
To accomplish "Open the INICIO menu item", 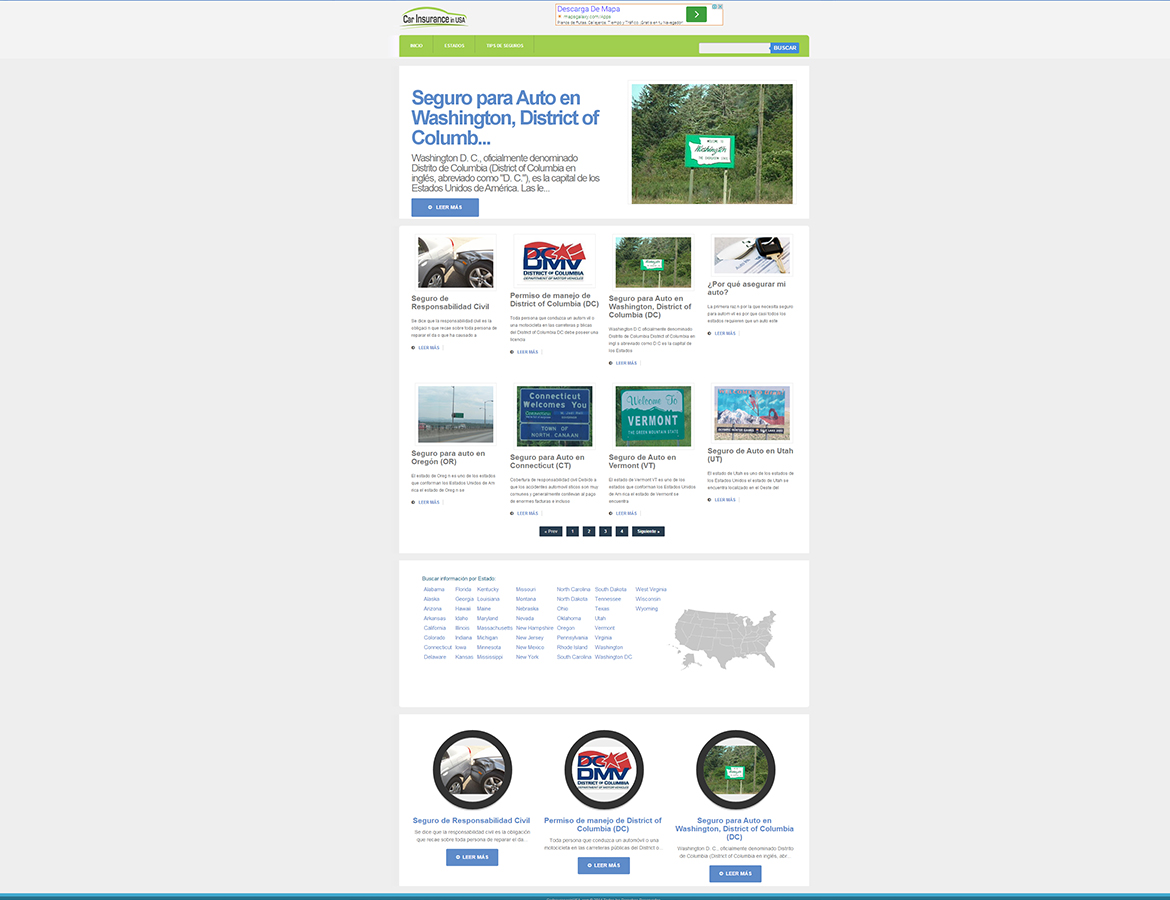I will (416, 46).
